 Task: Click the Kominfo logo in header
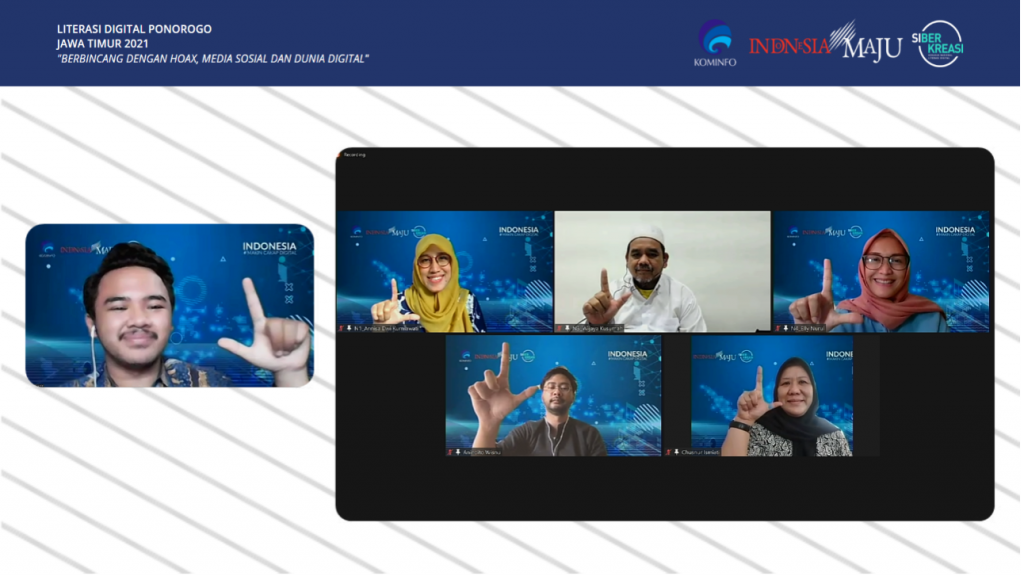click(x=714, y=43)
